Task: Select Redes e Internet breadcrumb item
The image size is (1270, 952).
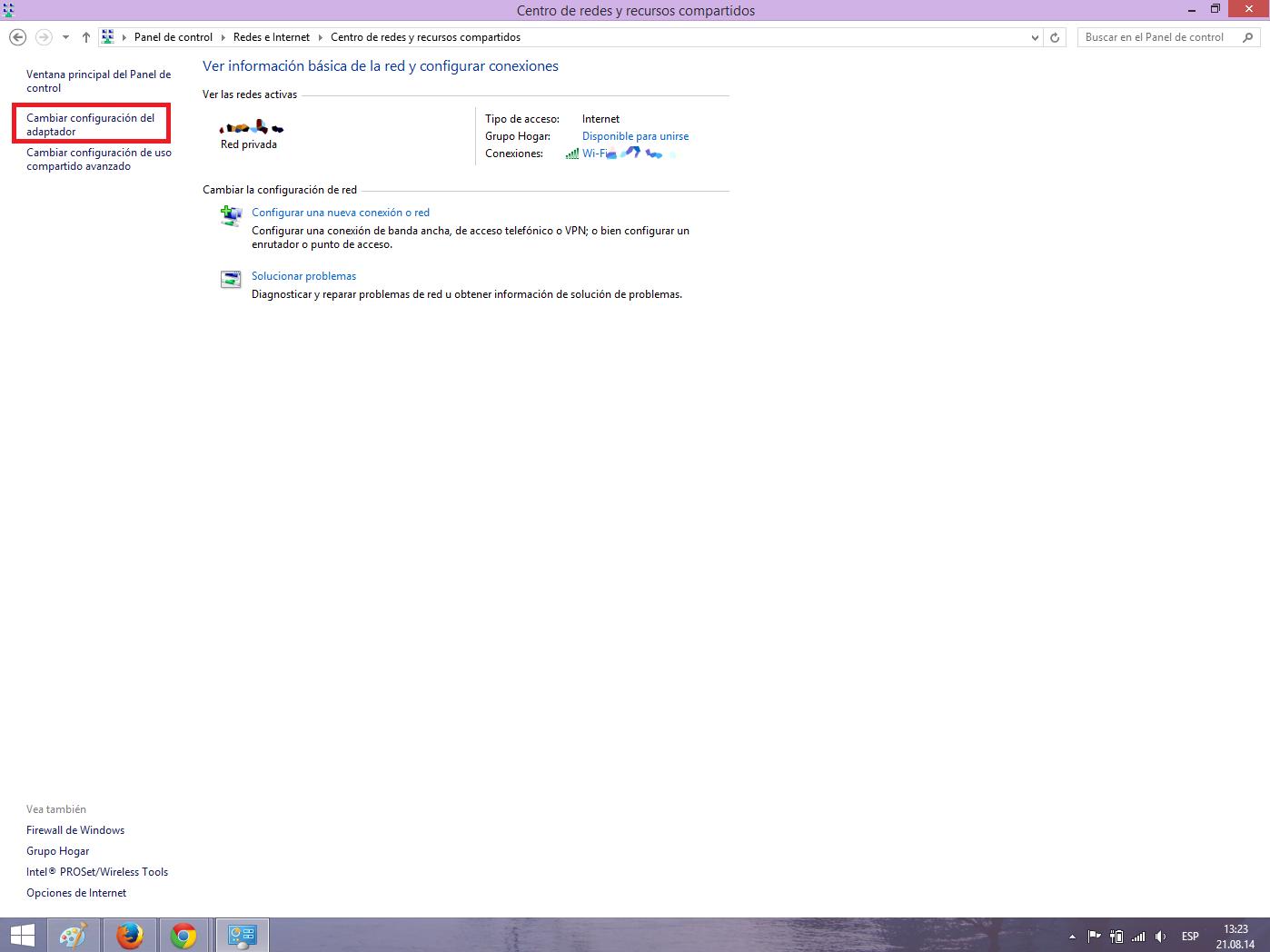Action: [271, 37]
